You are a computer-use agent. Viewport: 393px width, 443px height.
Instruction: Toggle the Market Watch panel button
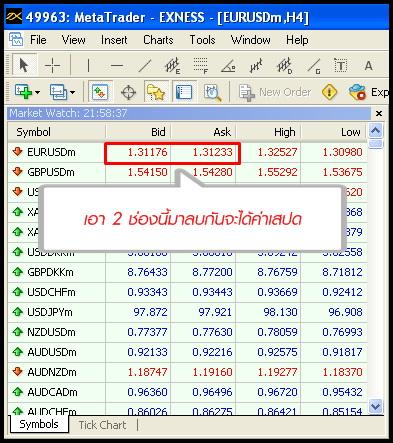100,92
